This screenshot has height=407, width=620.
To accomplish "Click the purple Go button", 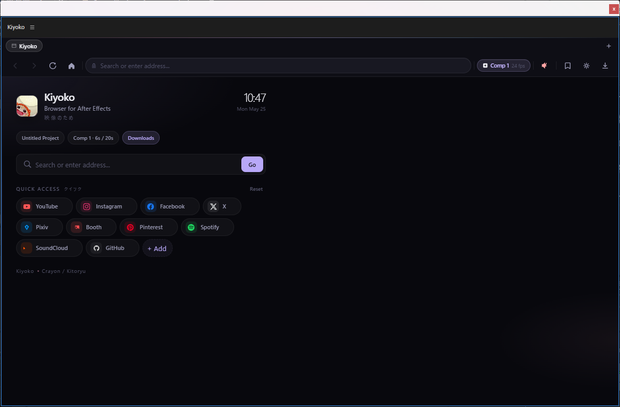I will coord(252,164).
